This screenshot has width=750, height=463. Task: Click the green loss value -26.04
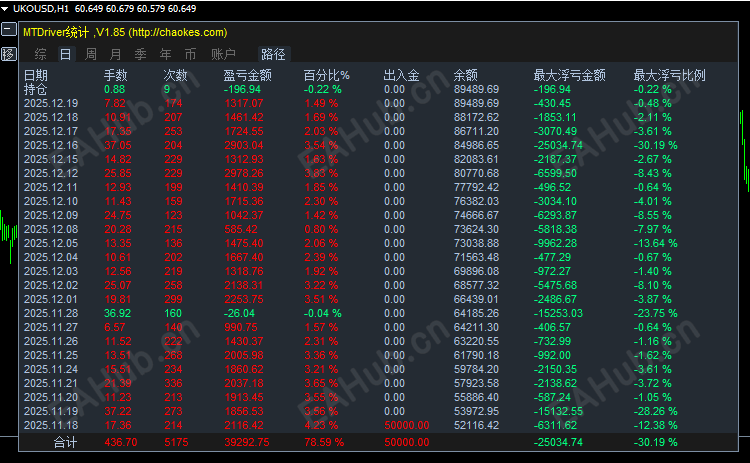(240, 313)
